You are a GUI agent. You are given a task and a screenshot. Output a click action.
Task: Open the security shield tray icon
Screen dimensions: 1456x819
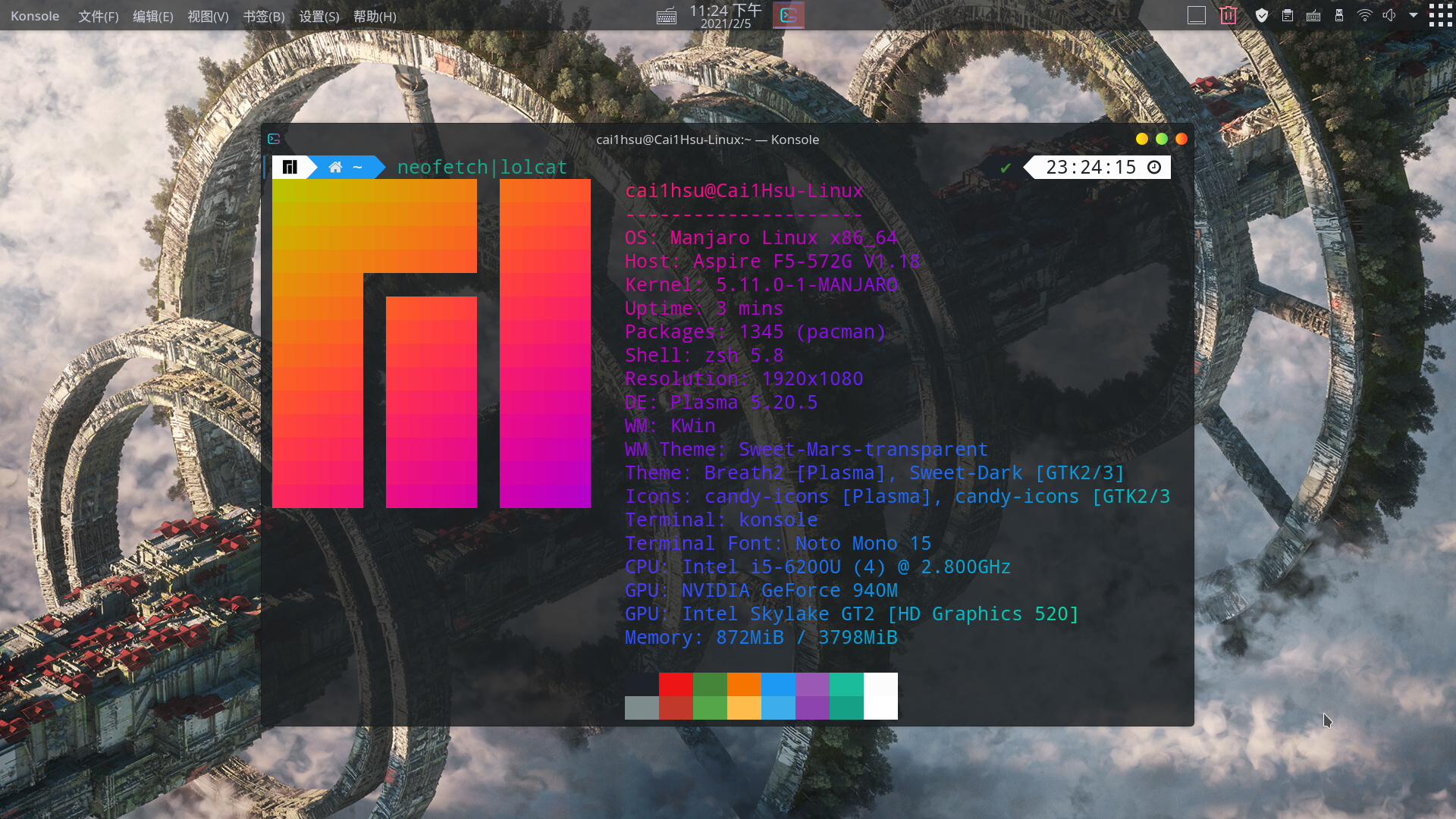tap(1261, 14)
